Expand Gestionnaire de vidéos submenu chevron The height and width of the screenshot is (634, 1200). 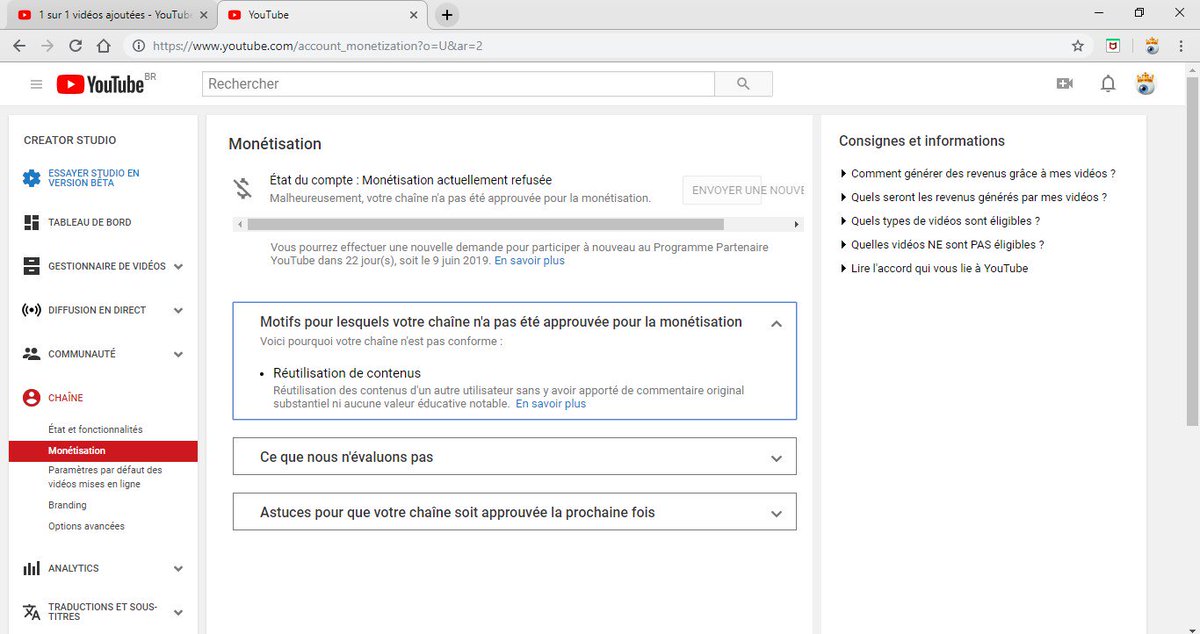tap(178, 267)
